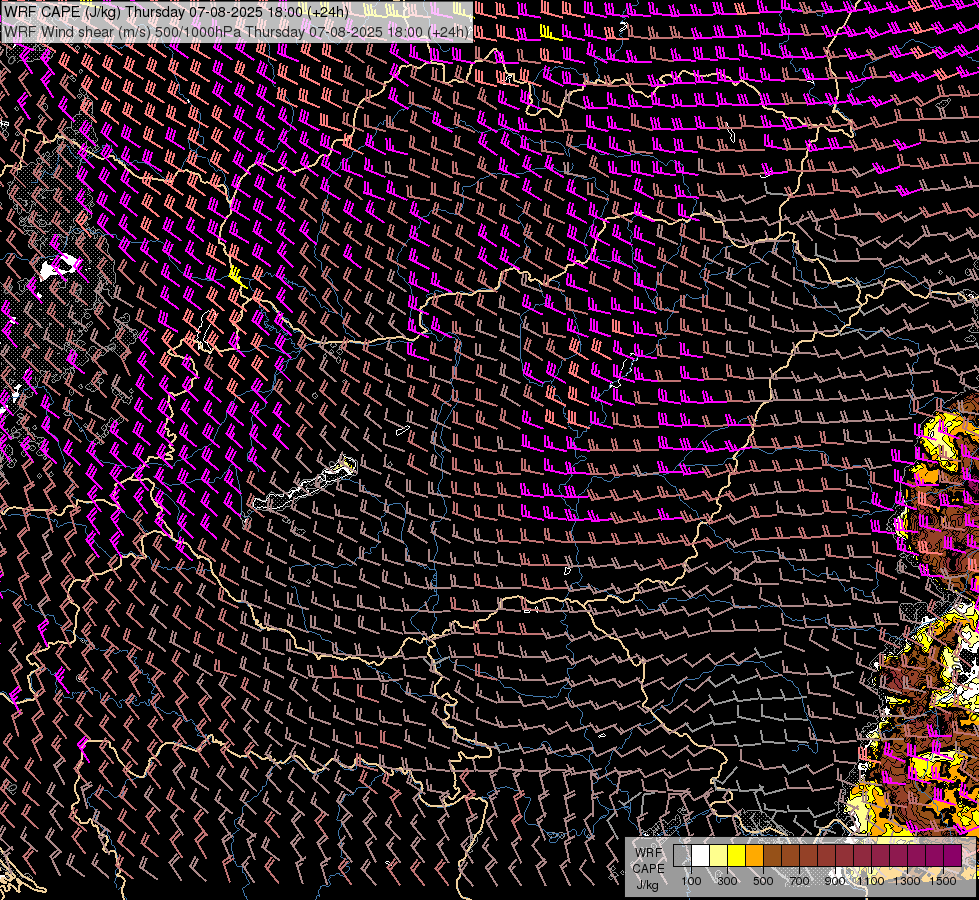This screenshot has height=900, width=979.
Task: Click the CAPE word inside the legend box
Action: (648, 869)
